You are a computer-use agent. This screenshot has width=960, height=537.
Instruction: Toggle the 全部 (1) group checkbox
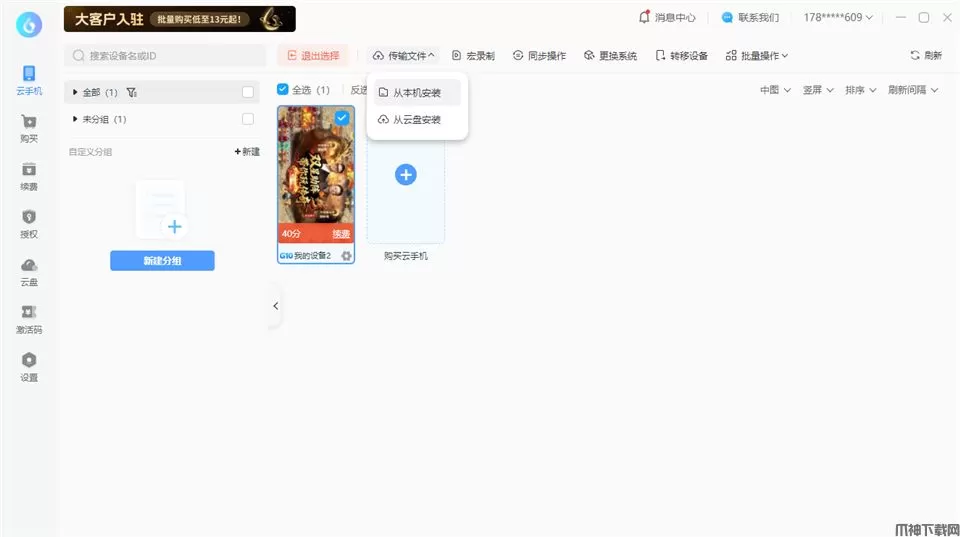(248, 92)
